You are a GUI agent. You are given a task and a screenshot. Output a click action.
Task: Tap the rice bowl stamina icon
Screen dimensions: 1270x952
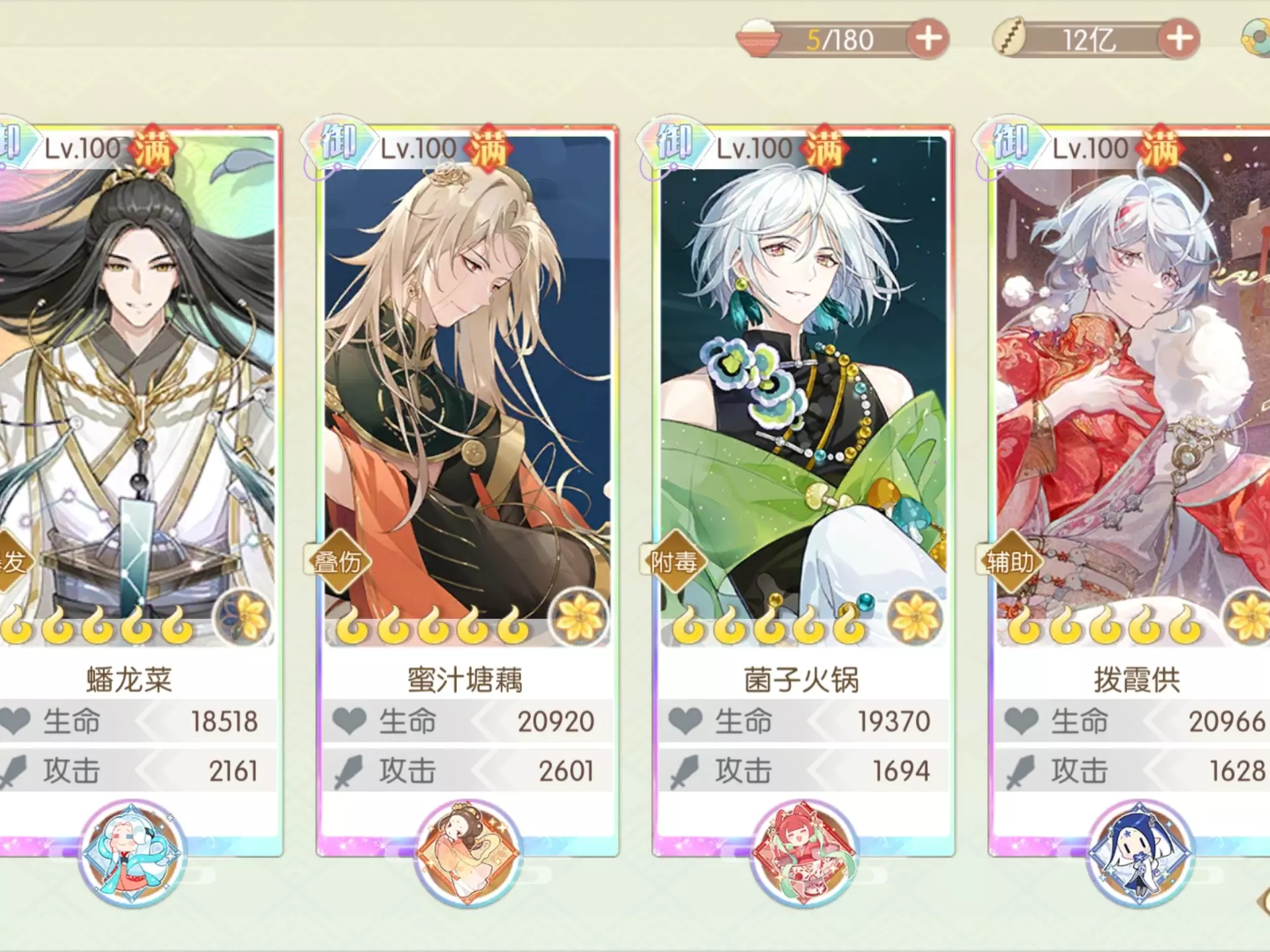tap(759, 37)
